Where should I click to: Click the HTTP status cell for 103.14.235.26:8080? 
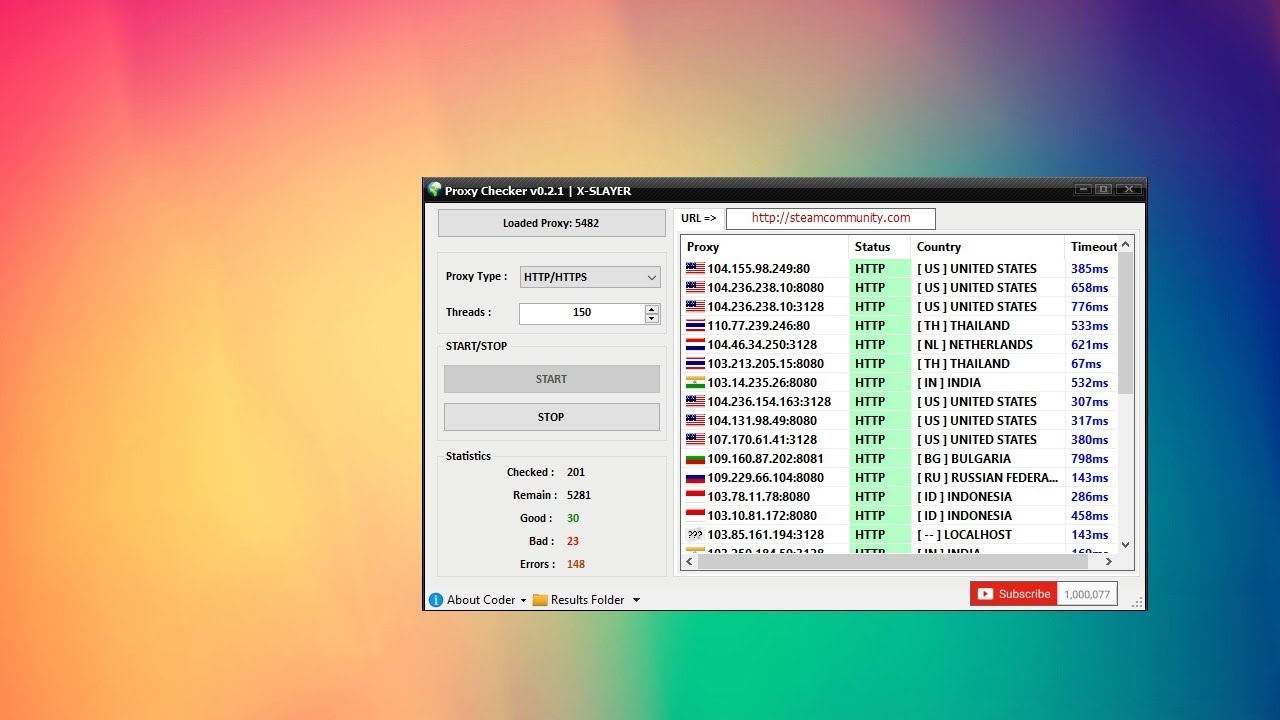coord(879,382)
